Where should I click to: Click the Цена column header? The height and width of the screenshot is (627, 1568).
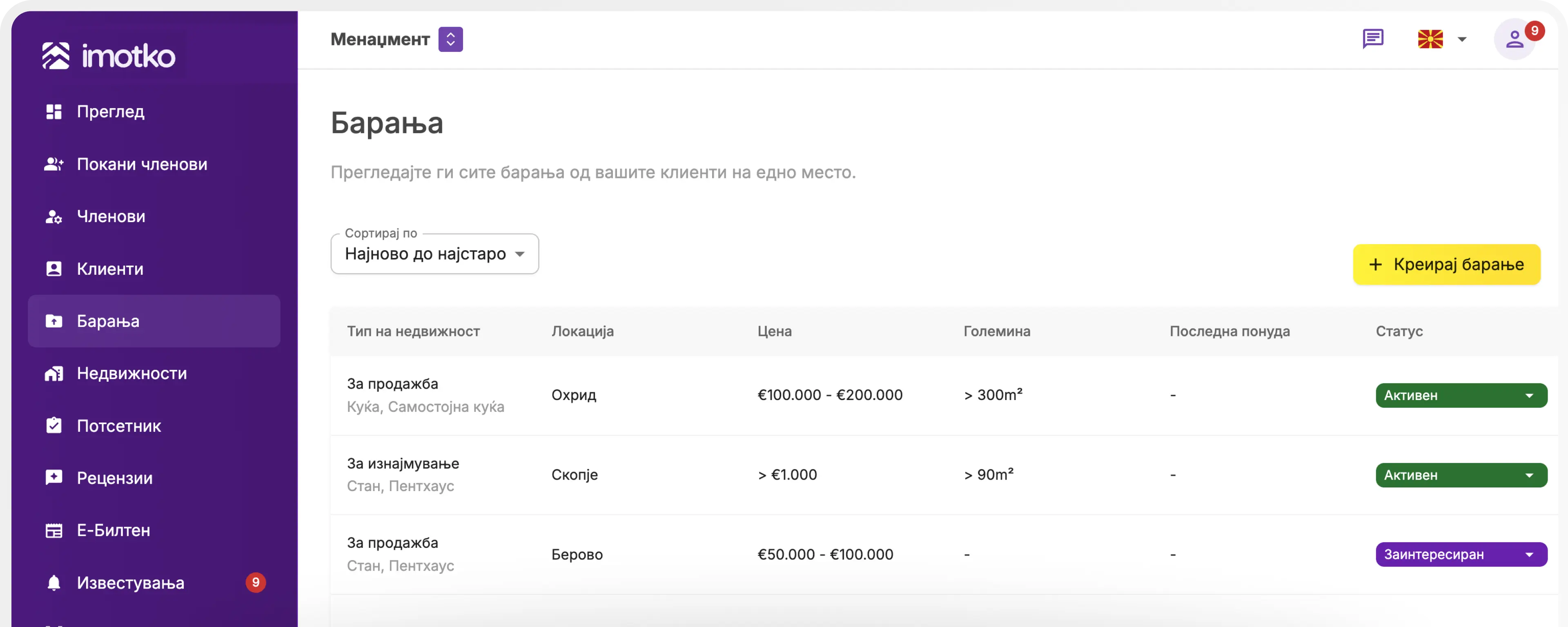(x=774, y=332)
